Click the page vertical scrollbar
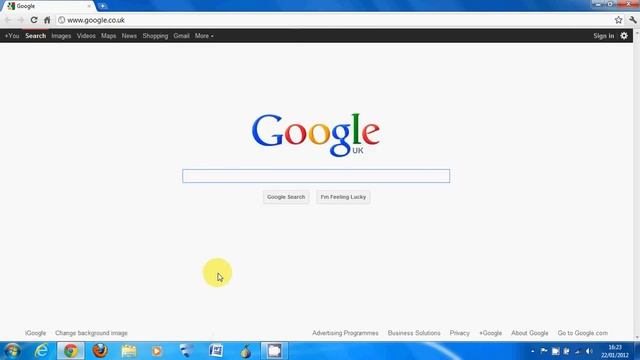Viewport: 640px width, 360px height. 636,185
